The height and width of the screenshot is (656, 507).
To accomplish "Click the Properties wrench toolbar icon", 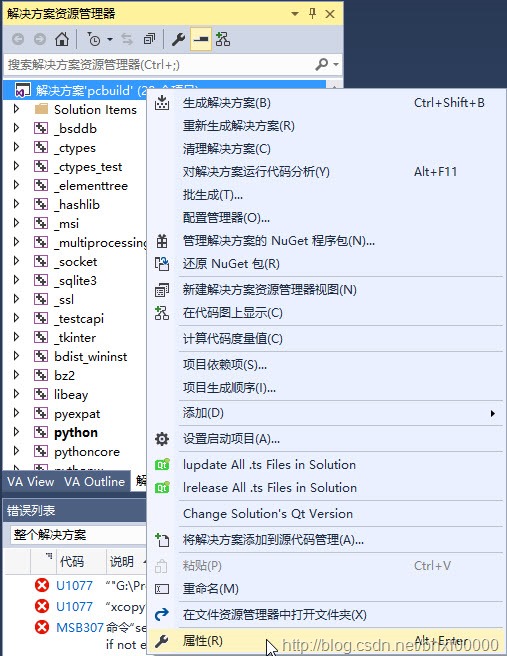I will (x=179, y=39).
